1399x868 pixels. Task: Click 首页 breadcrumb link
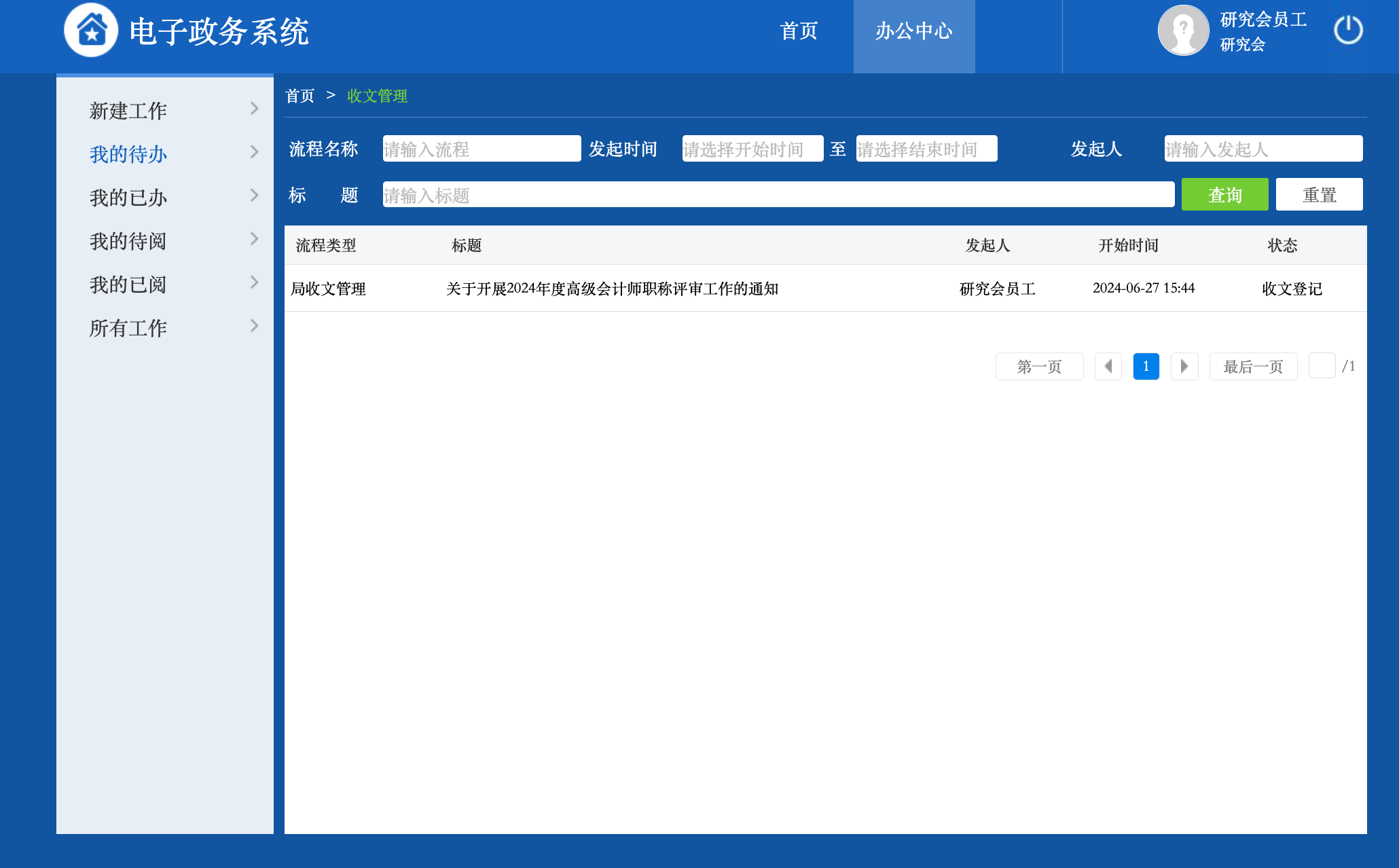(299, 96)
